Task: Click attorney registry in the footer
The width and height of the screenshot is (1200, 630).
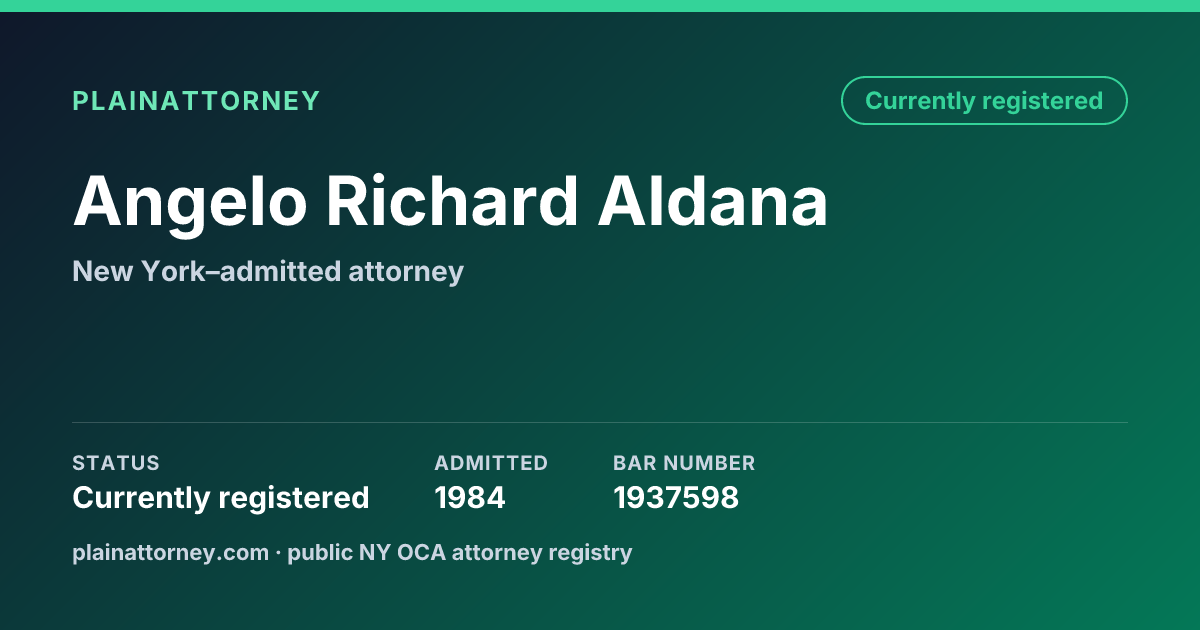Action: [x=542, y=553]
